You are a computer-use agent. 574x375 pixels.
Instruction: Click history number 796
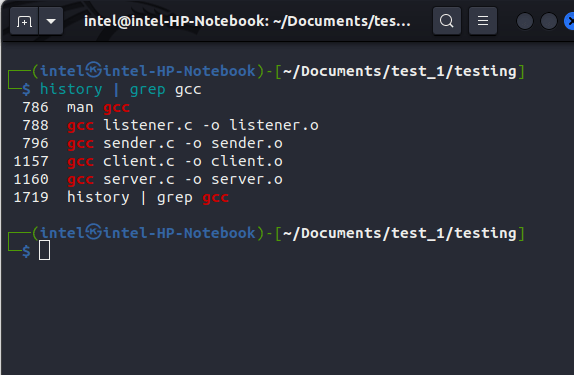click(x=36, y=144)
